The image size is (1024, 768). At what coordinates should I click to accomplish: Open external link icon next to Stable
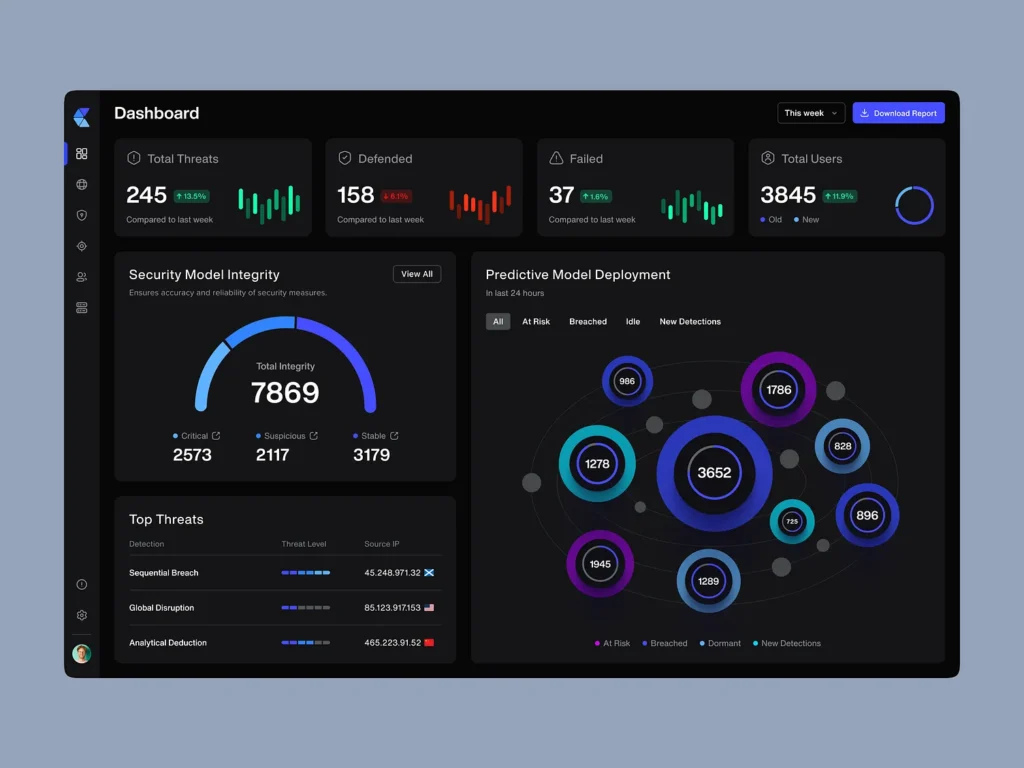(x=394, y=436)
